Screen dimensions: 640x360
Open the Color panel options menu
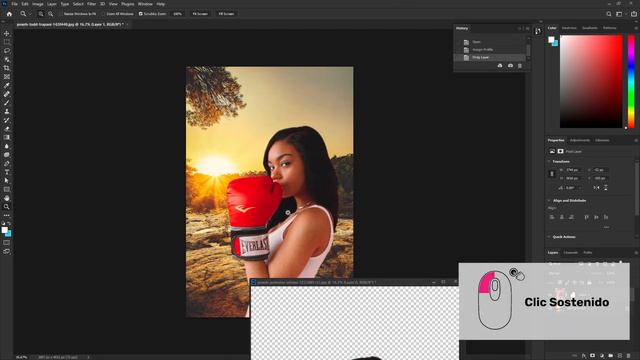636,28
